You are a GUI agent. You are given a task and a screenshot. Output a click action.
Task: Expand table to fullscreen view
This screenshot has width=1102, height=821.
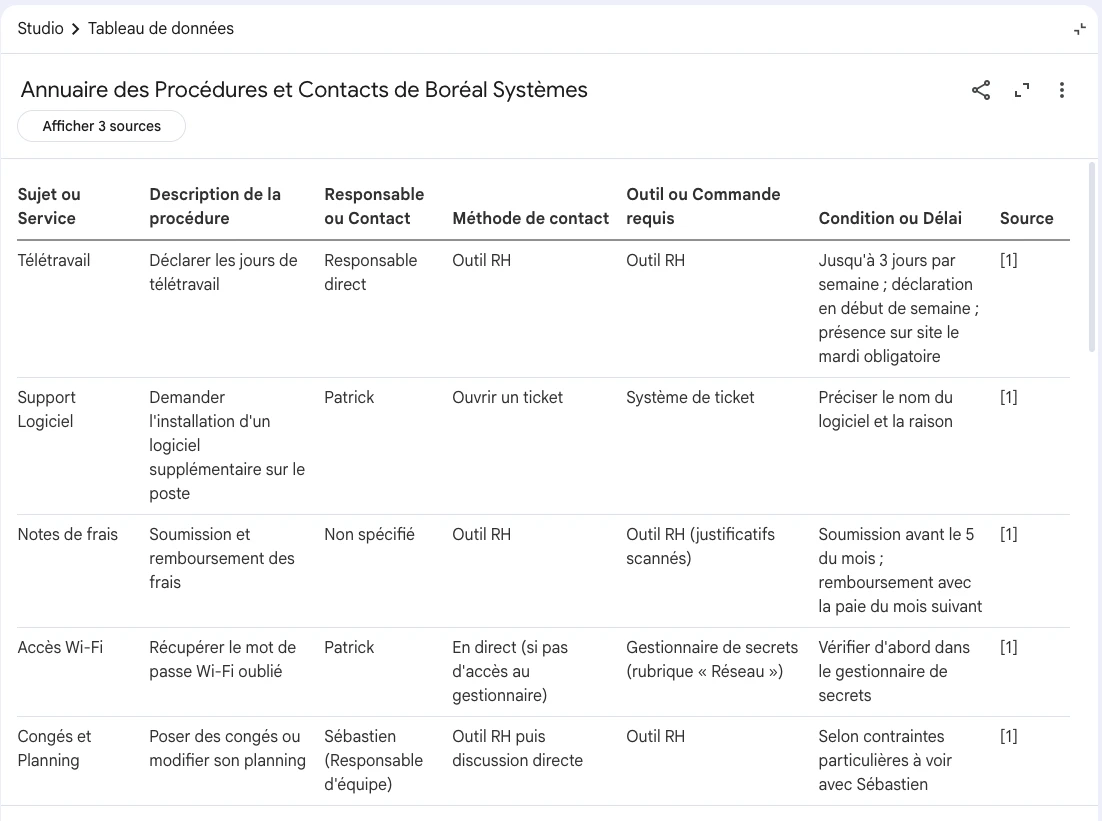point(1022,90)
